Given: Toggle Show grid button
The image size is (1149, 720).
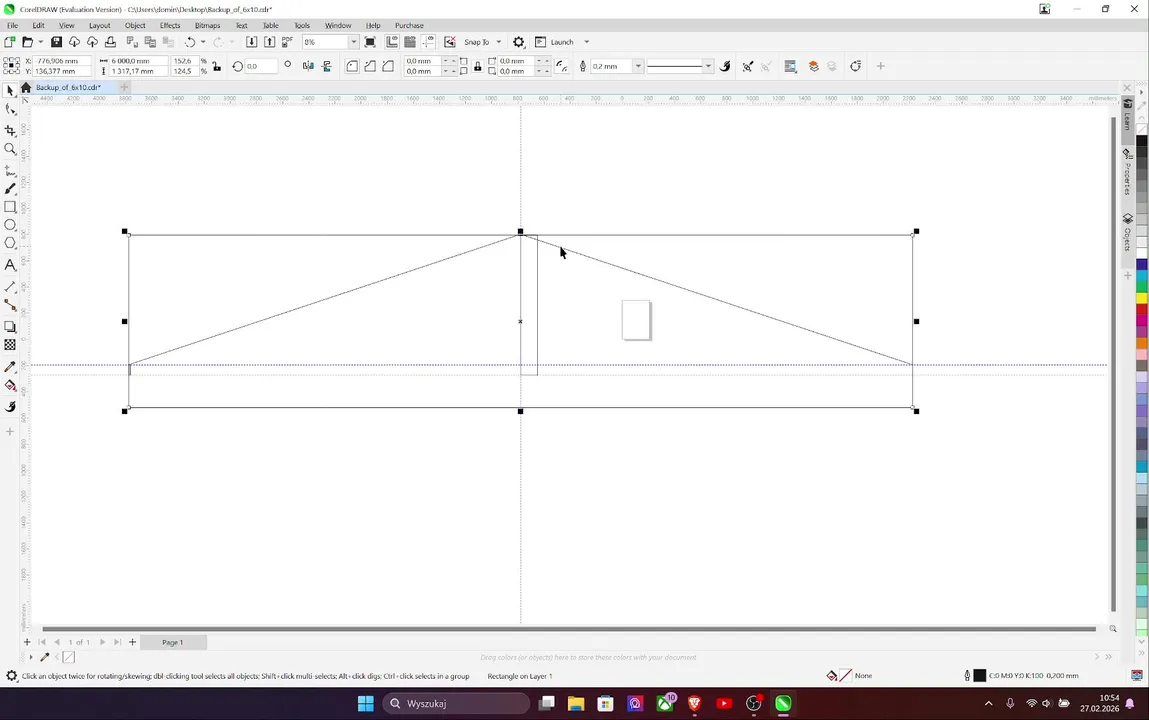Looking at the screenshot, I should click(x=410, y=42).
